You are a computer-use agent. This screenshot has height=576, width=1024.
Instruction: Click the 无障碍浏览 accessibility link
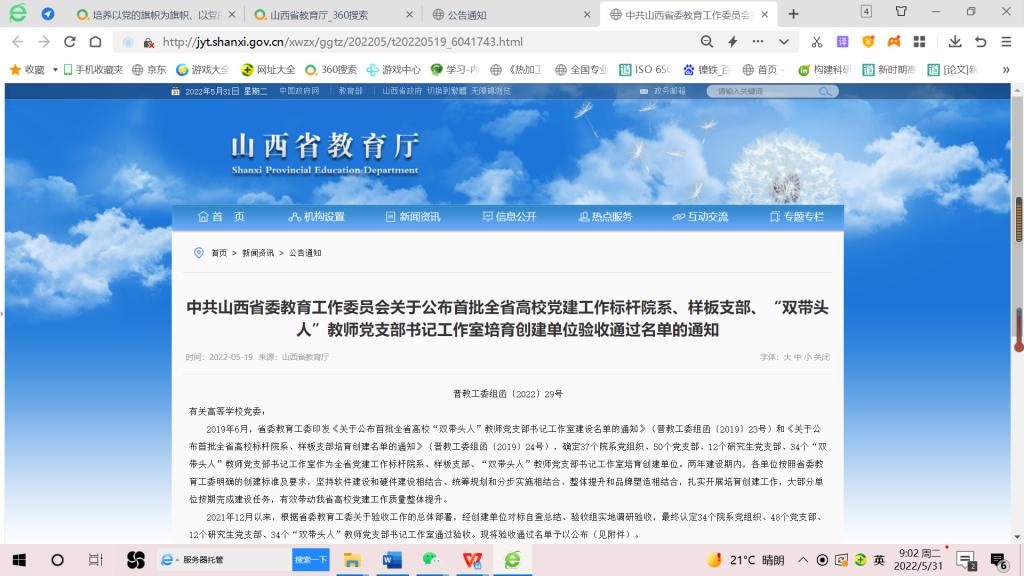click(x=491, y=91)
